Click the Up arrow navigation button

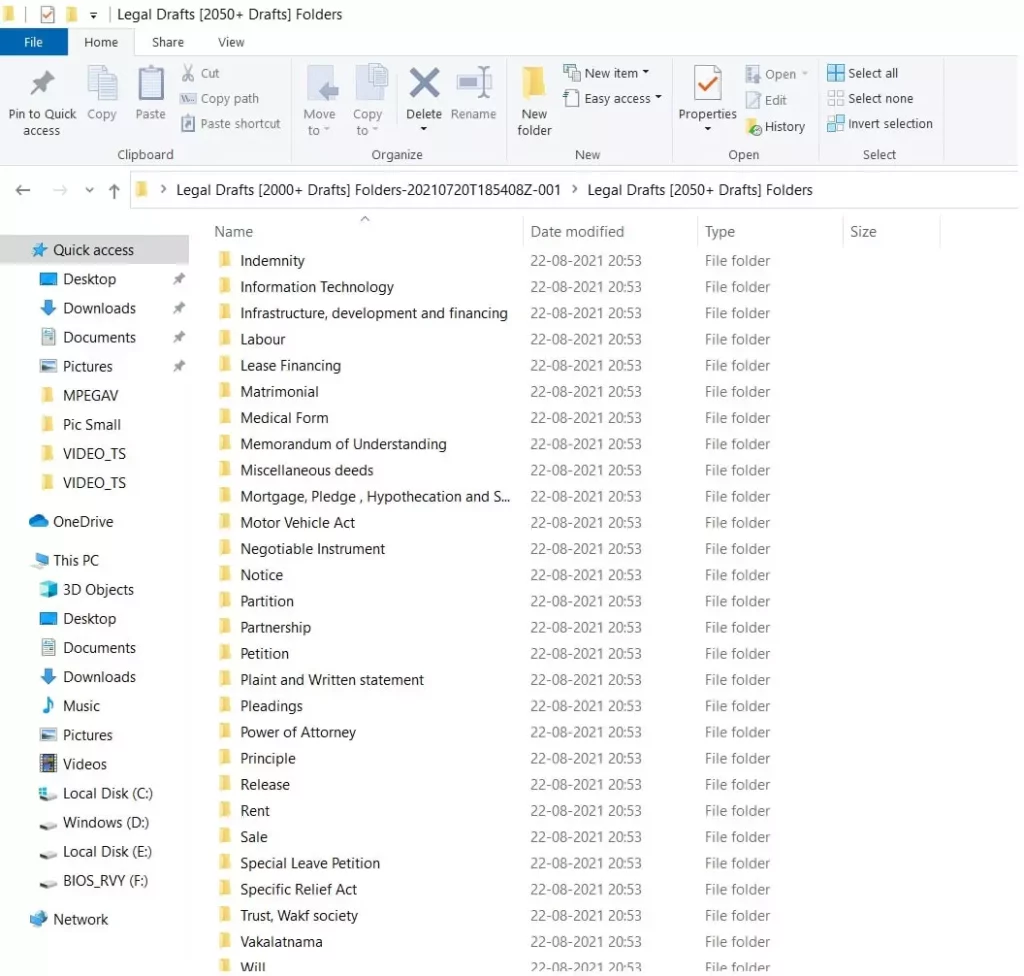[x=114, y=190]
